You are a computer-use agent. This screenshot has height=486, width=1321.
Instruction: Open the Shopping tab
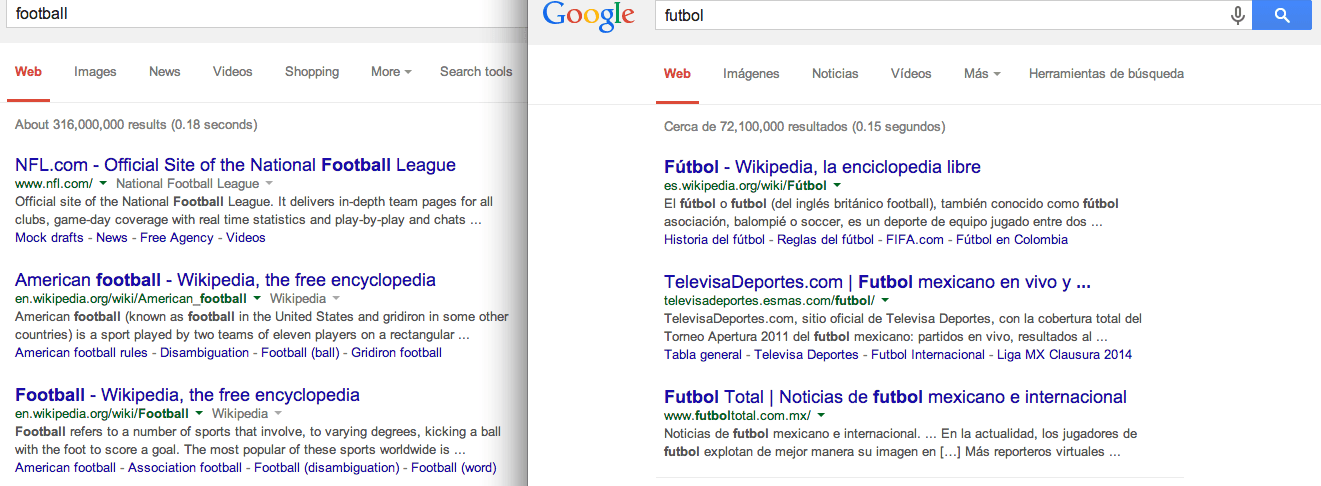click(312, 72)
